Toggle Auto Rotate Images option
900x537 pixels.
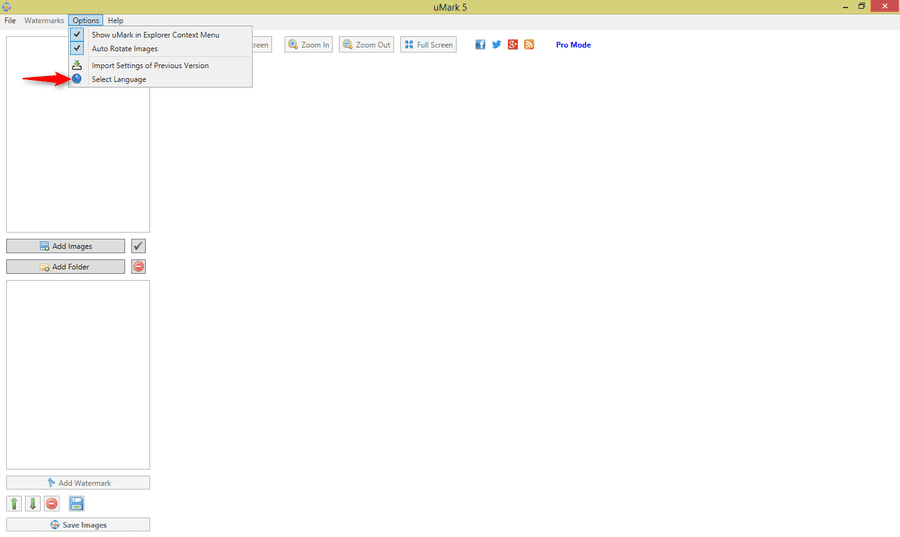160,48
